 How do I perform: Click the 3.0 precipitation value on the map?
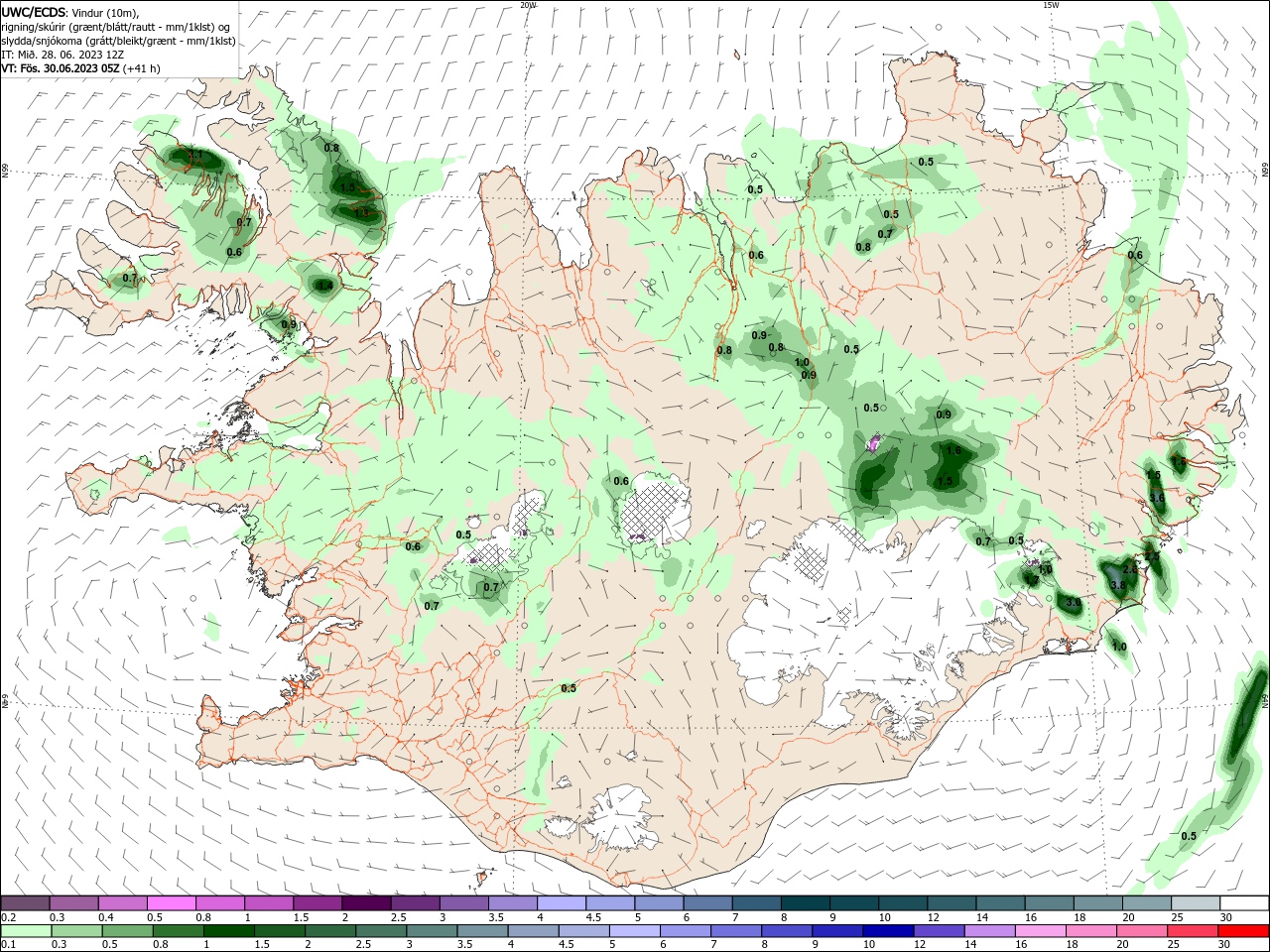(x=1073, y=602)
